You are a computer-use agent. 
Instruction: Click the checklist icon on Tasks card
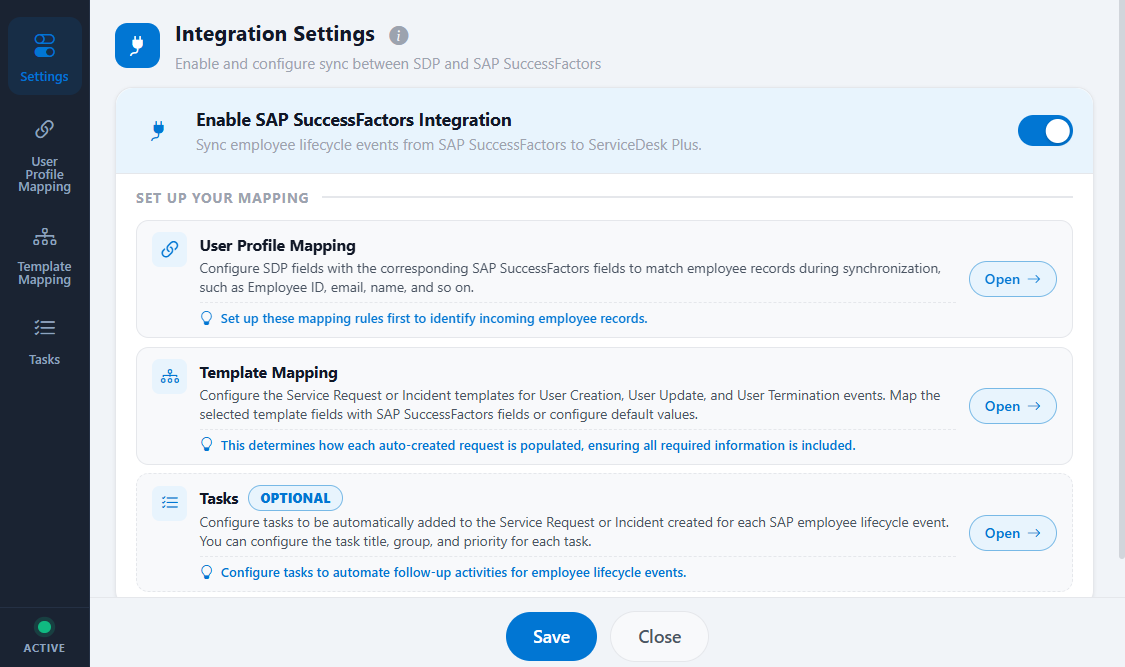(x=169, y=503)
